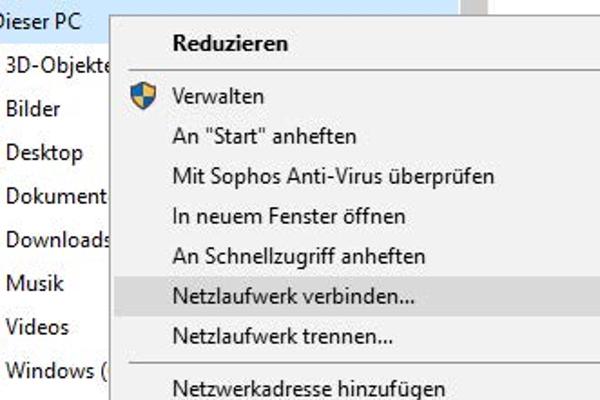Select An "Start" anheften
Viewport: 600px width, 400px height.
click(x=264, y=136)
